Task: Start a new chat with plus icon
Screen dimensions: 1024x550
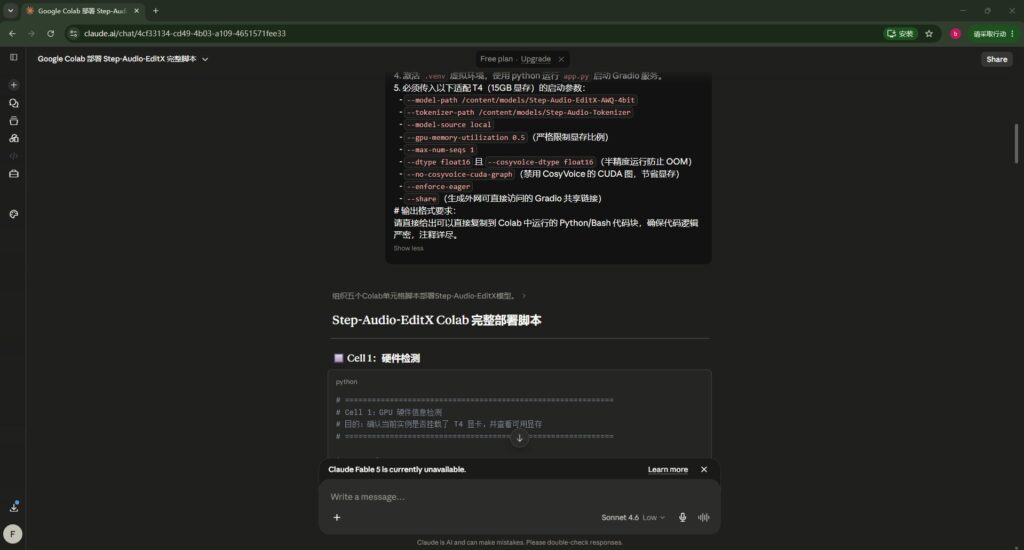Action: 14,85
